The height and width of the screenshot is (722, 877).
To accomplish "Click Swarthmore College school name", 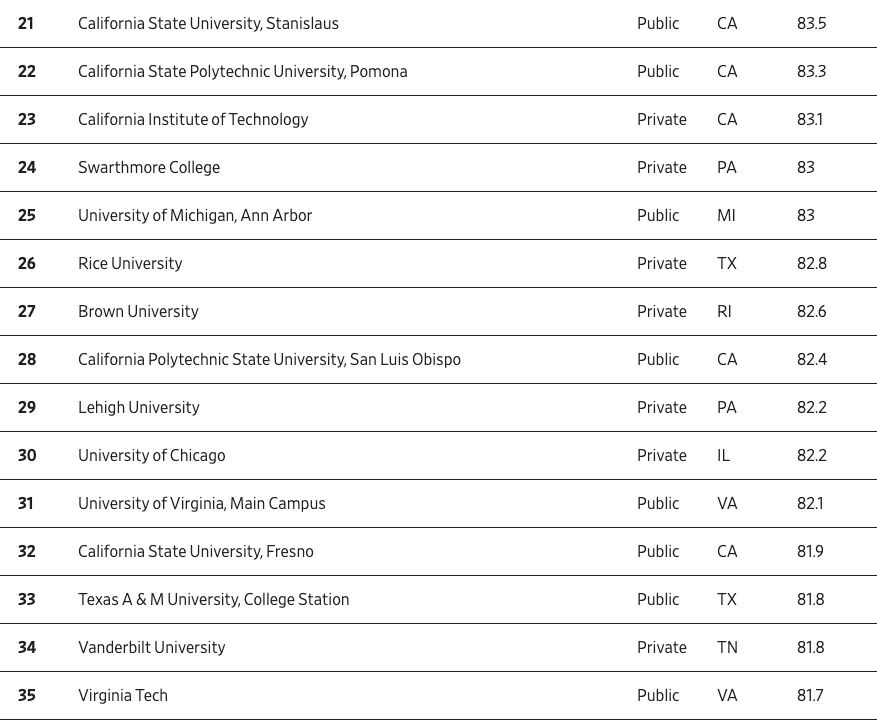I will (x=149, y=168).
